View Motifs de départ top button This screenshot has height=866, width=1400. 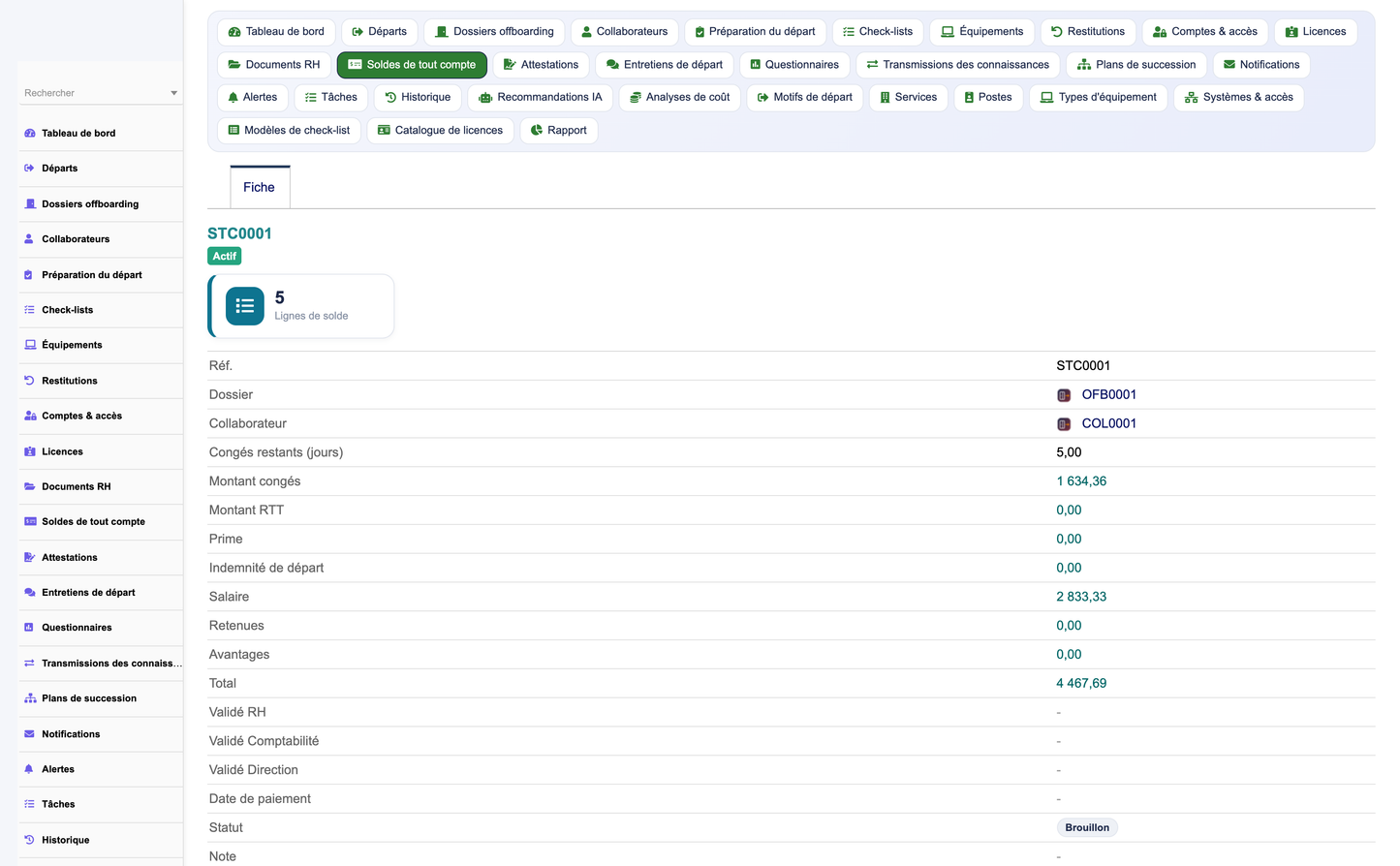tap(805, 98)
